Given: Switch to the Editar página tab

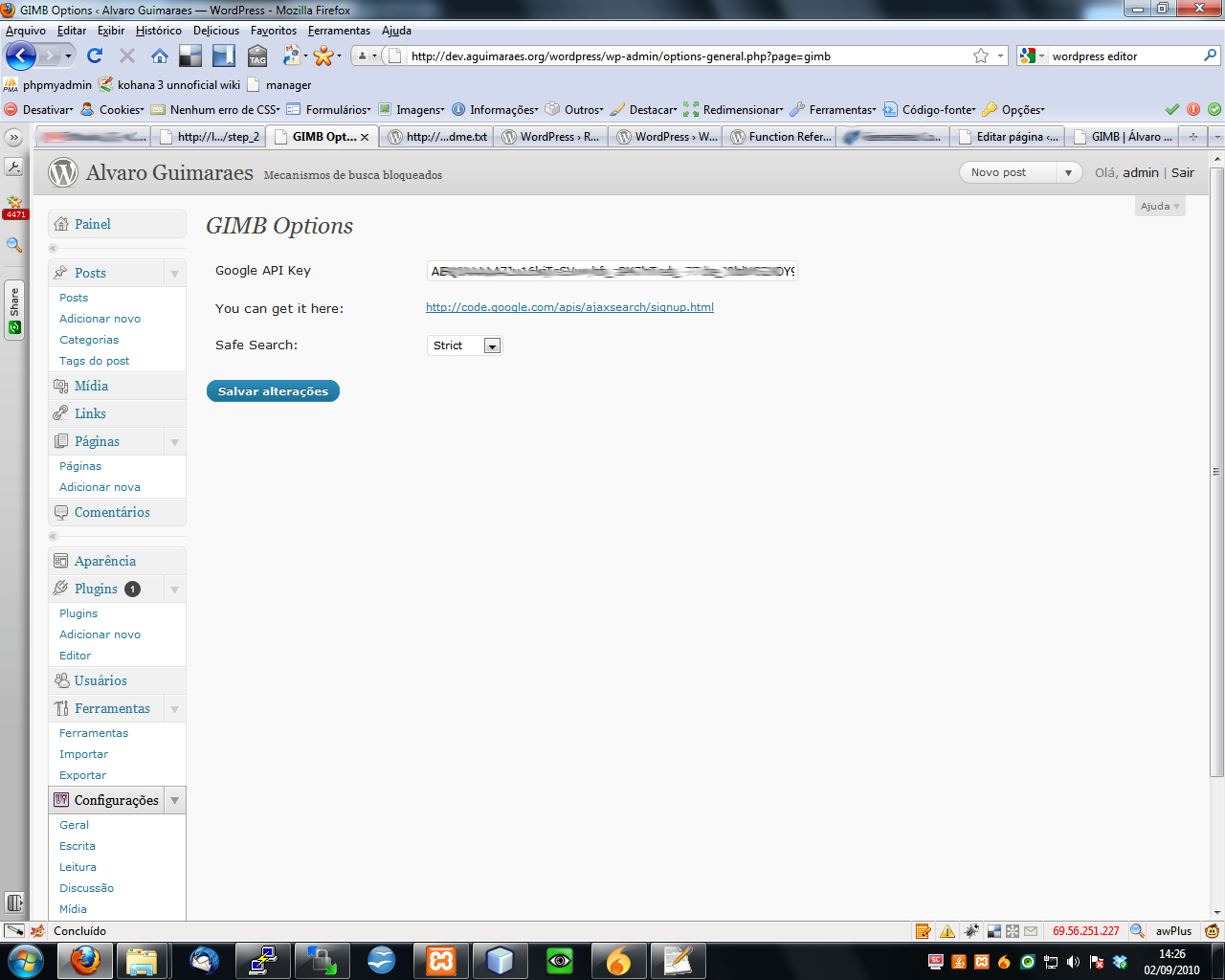Looking at the screenshot, I should 1008,137.
